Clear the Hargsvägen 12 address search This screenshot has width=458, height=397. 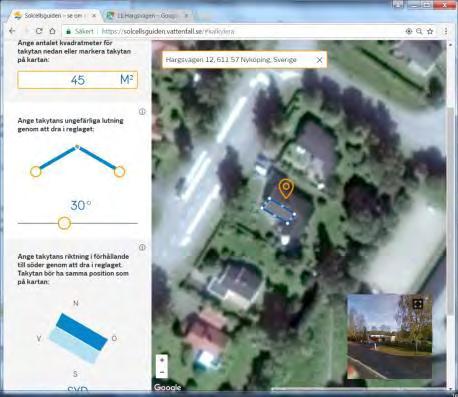[319, 60]
